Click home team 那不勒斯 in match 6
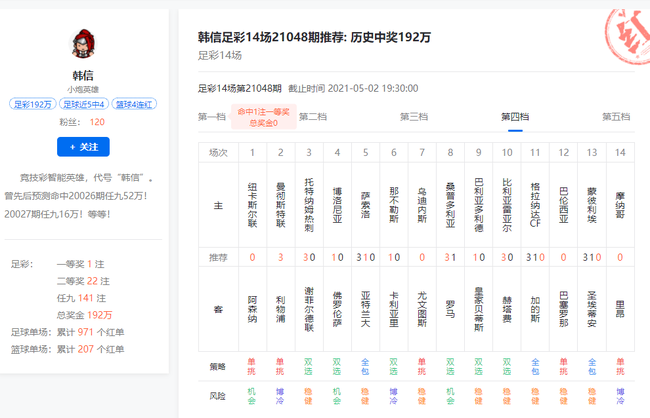Viewport: 650px width, 418px height. pyautogui.click(x=394, y=205)
